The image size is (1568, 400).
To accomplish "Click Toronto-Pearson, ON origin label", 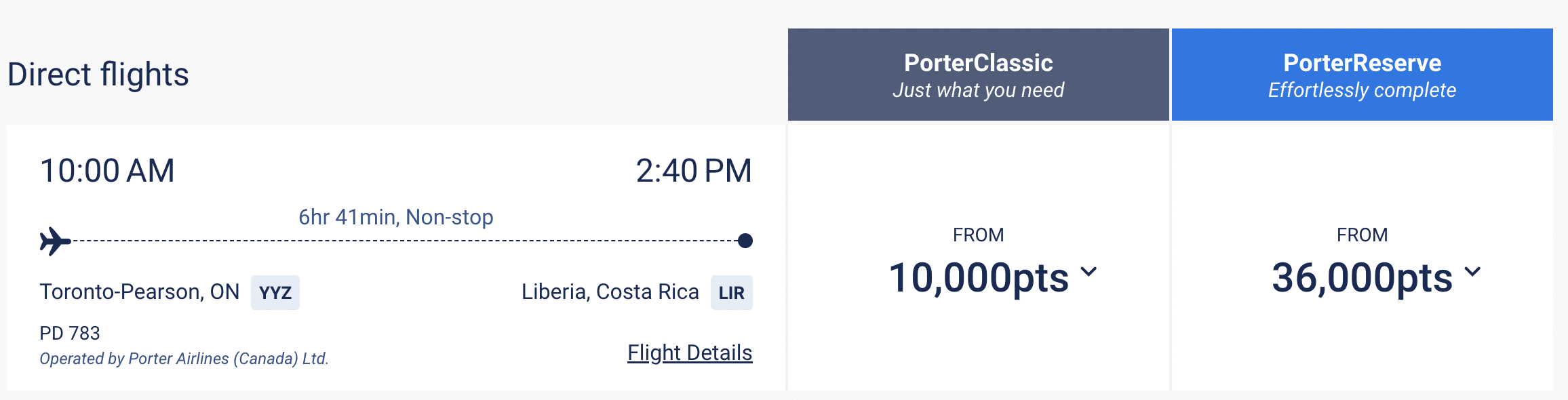I will (x=139, y=292).
